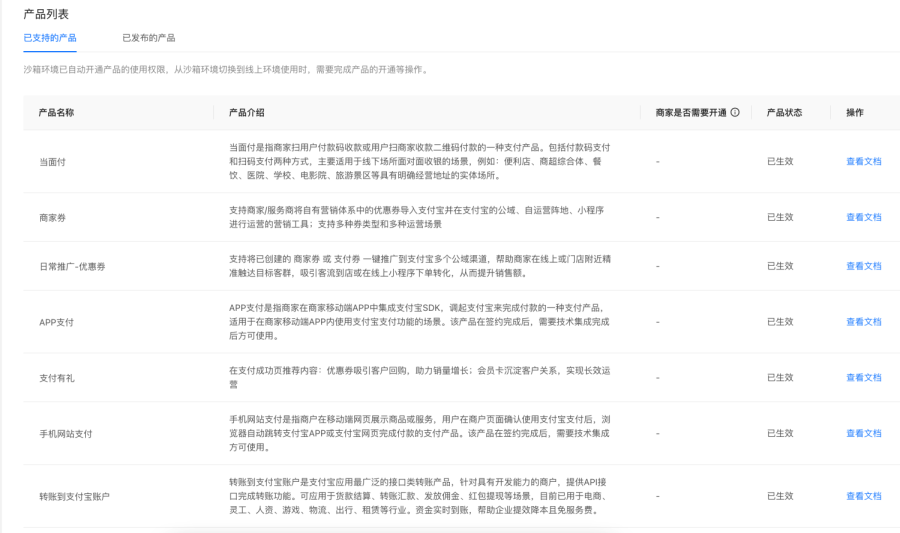Open 查看文档 link for 支付有礼
900x533 pixels.
point(863,378)
